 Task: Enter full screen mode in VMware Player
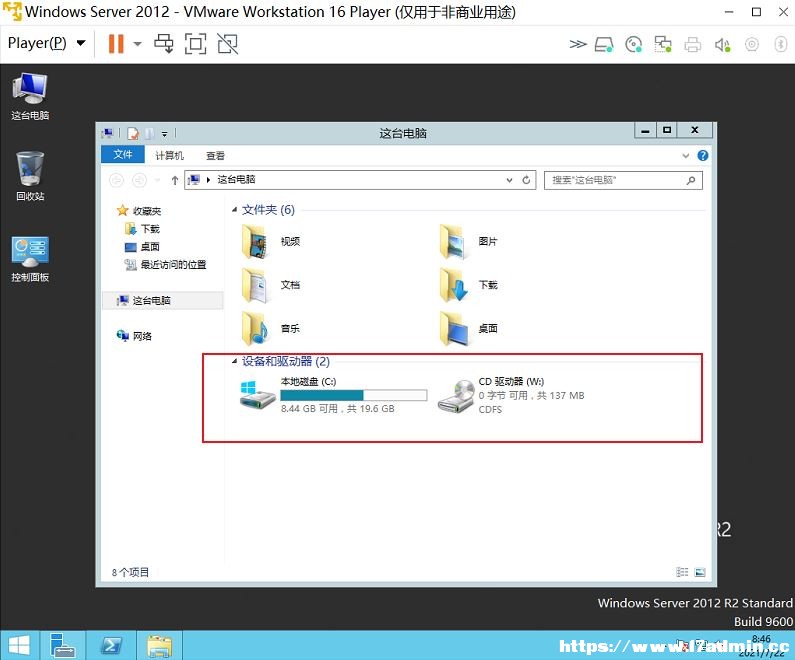click(195, 44)
